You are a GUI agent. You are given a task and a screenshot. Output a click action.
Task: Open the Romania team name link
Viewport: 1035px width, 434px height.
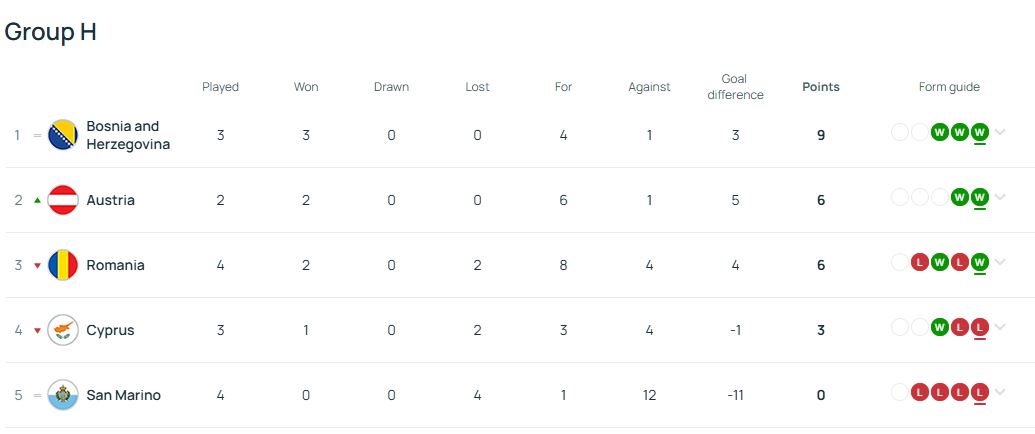point(116,266)
